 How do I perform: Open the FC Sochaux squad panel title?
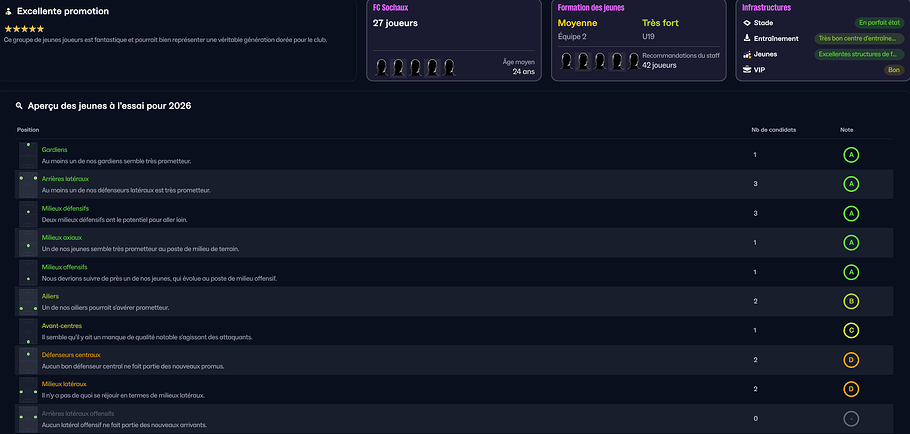coord(391,8)
